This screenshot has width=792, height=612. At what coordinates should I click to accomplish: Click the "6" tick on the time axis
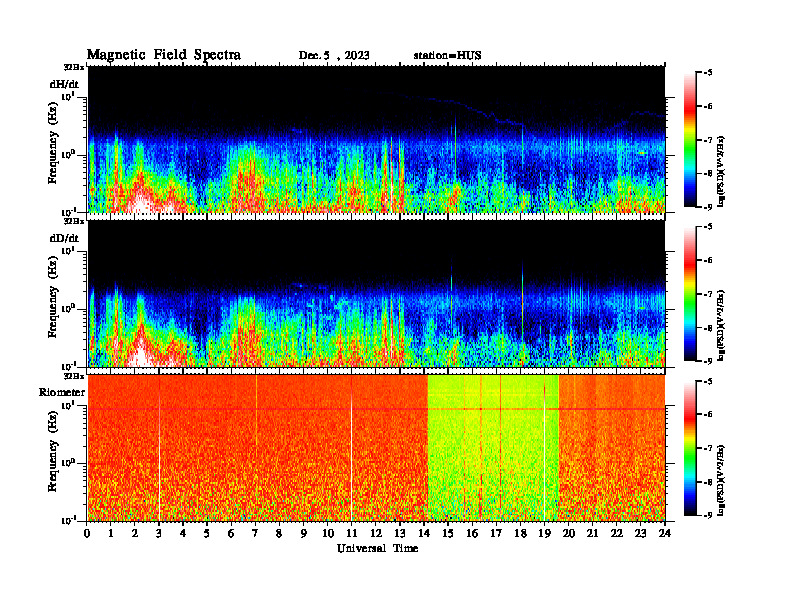231,533
